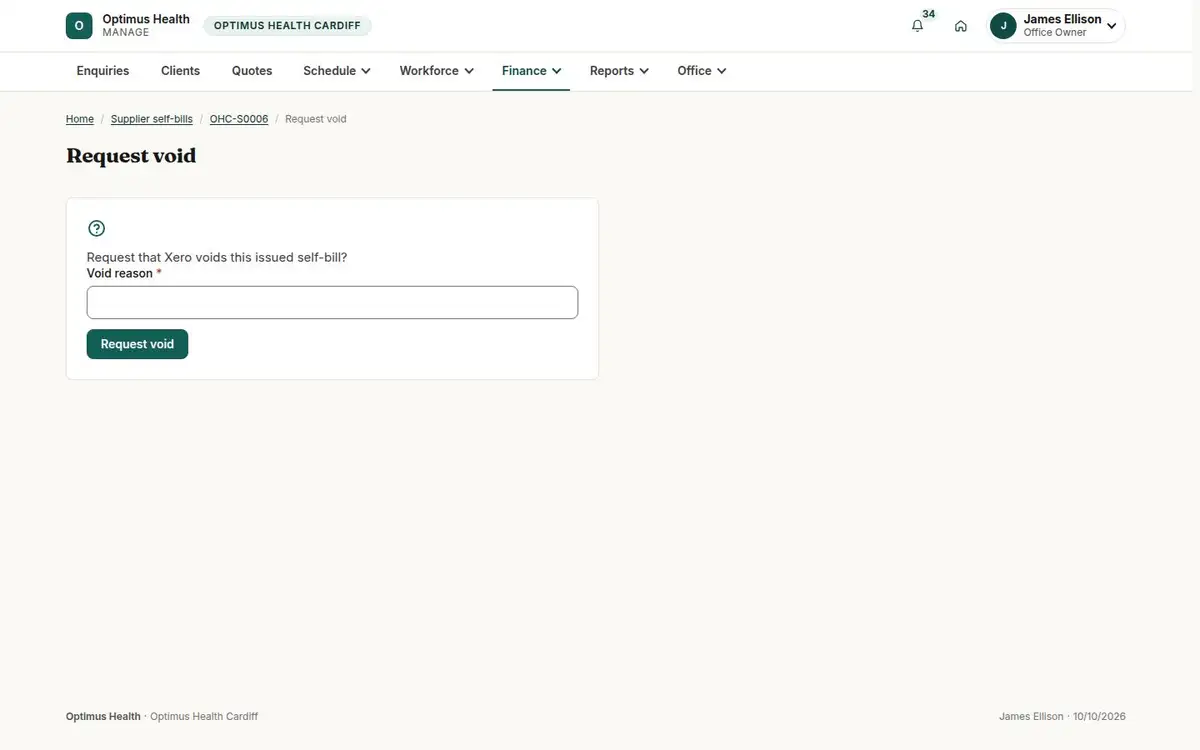The width and height of the screenshot is (1200, 750).
Task: Click the James Ellison avatar
Action: (x=1003, y=26)
